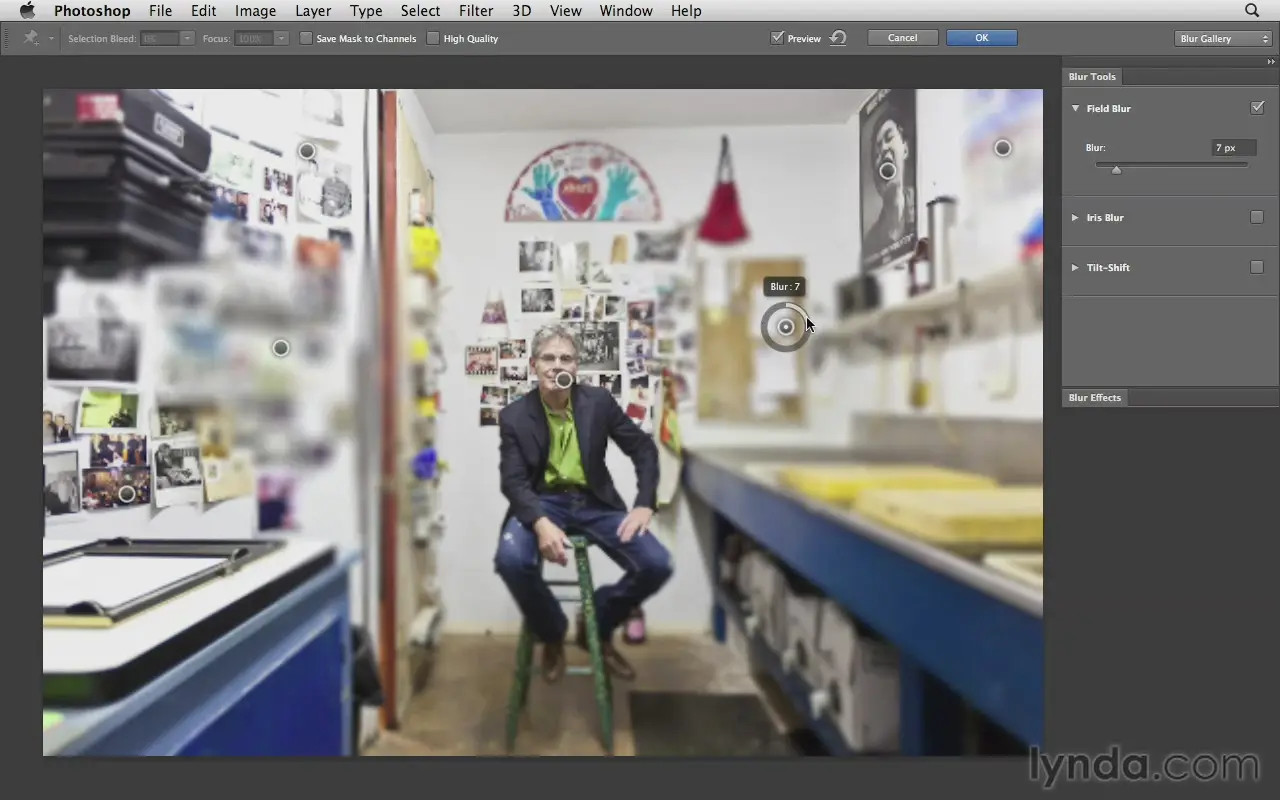Viewport: 1280px width, 800px height.
Task: Expand the Tilt-Shift section
Action: 1075,267
